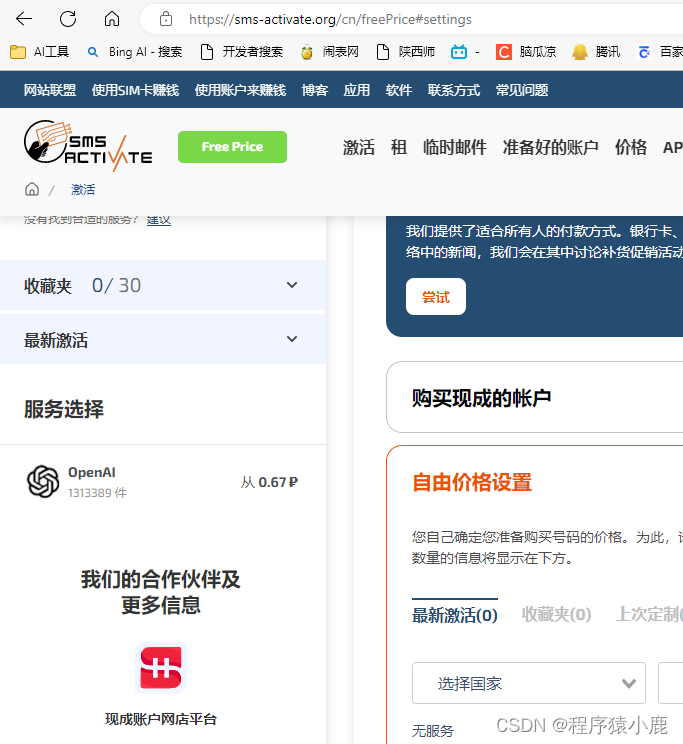
Task: Open 常见问题 menu item
Action: coord(522,90)
